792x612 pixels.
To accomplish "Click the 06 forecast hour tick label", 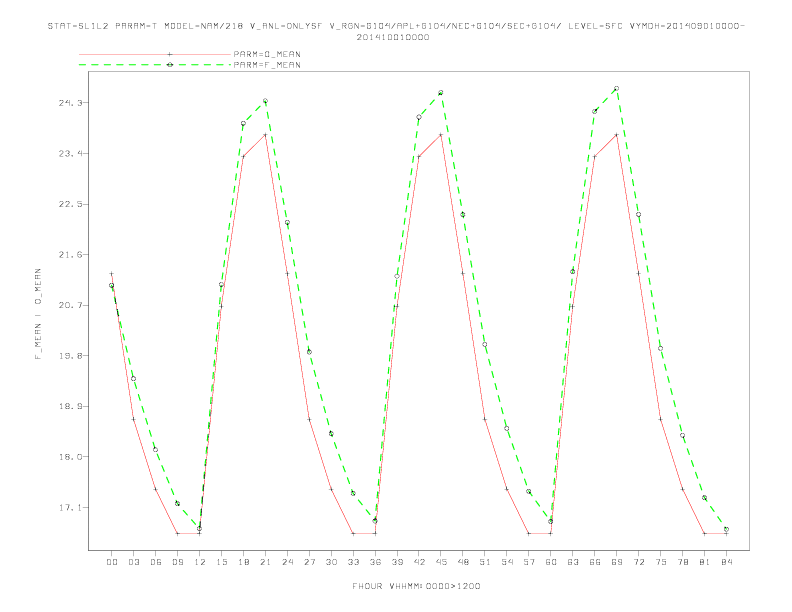I will click(156, 562).
